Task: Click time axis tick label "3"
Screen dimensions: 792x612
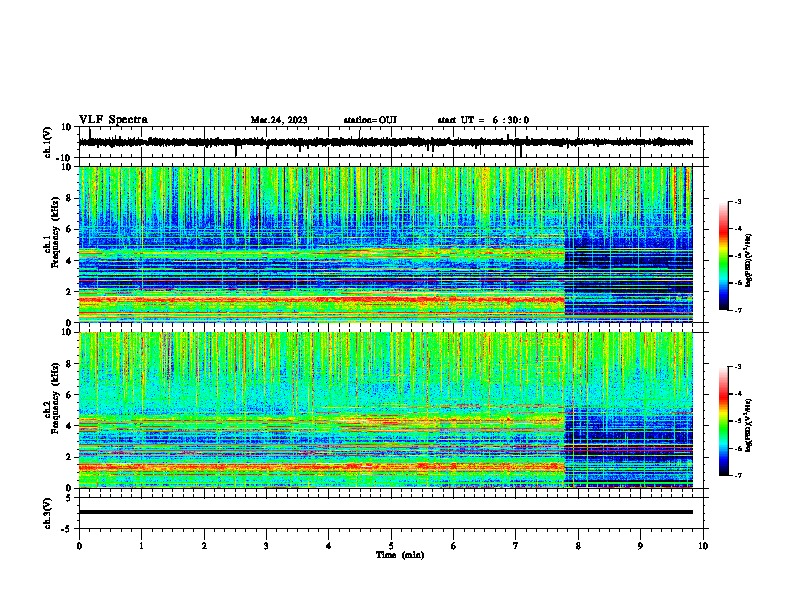Action: tap(266, 546)
